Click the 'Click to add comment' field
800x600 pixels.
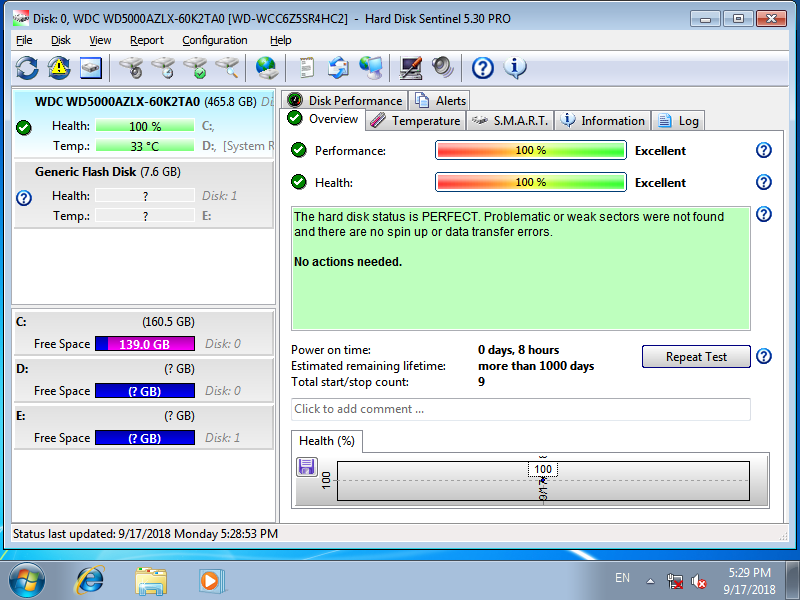point(520,409)
